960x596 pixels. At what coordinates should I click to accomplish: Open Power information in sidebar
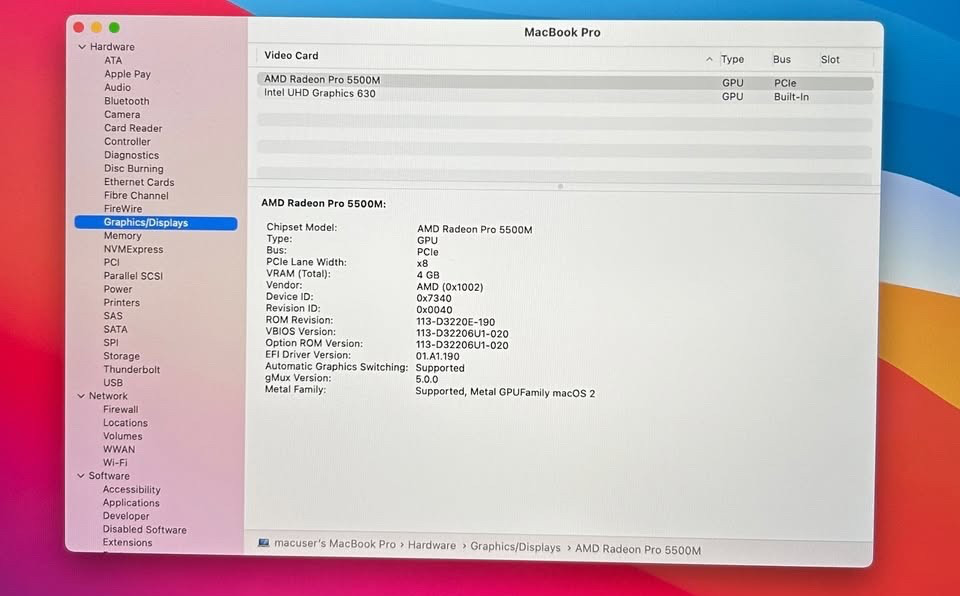pos(118,289)
